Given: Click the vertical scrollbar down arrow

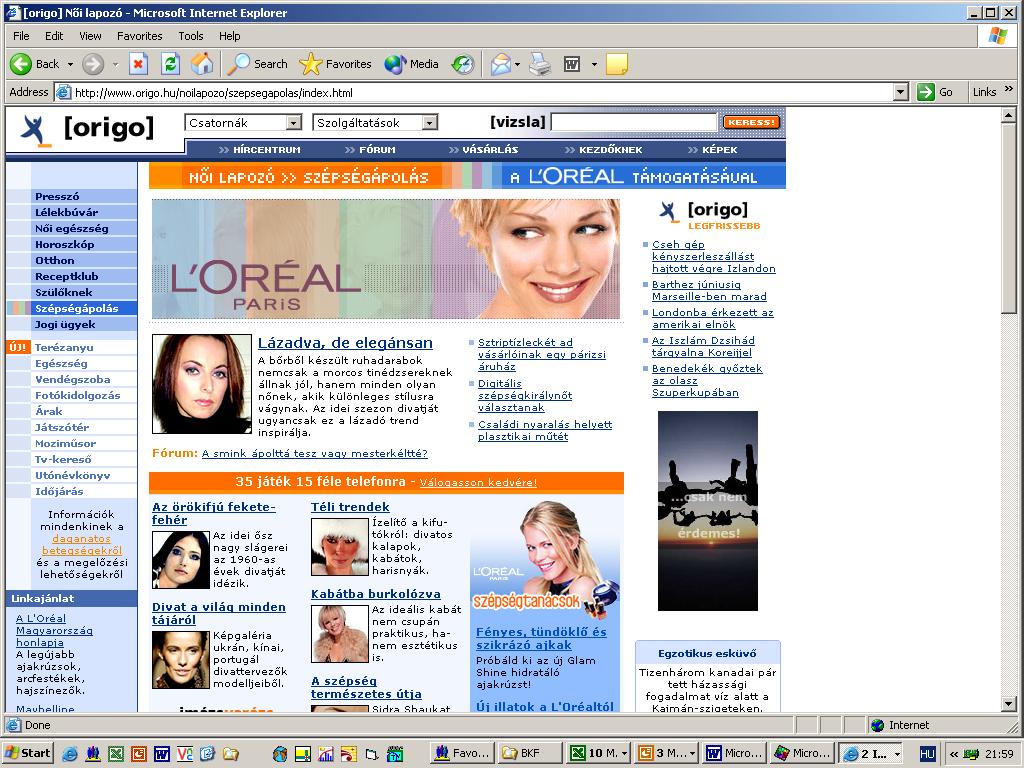Looking at the screenshot, I should coord(1008,704).
